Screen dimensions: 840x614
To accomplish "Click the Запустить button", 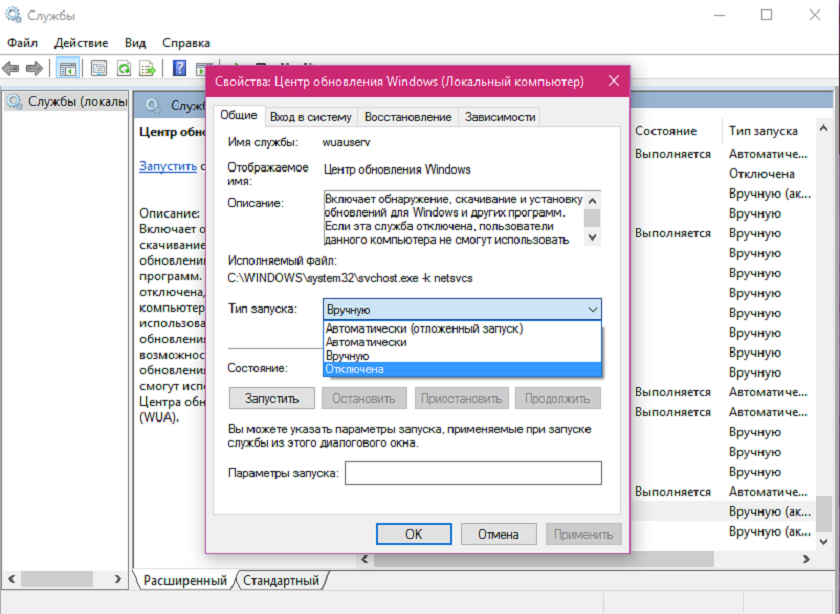I will tap(272, 399).
